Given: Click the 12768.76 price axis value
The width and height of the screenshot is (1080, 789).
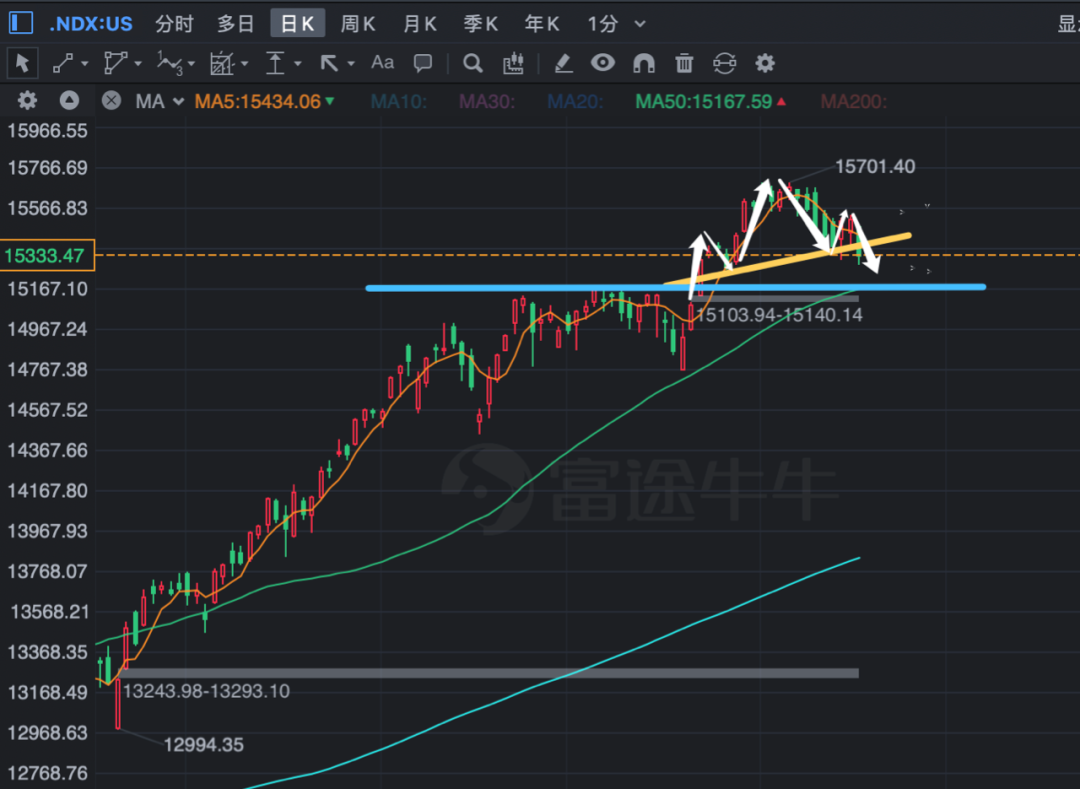Looking at the screenshot, I should [x=48, y=773].
